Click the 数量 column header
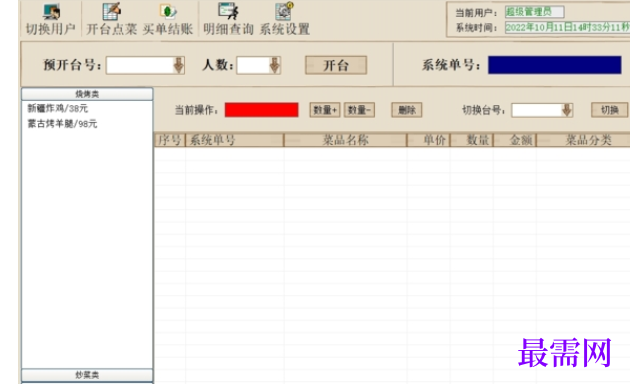630x384 pixels. pos(472,140)
